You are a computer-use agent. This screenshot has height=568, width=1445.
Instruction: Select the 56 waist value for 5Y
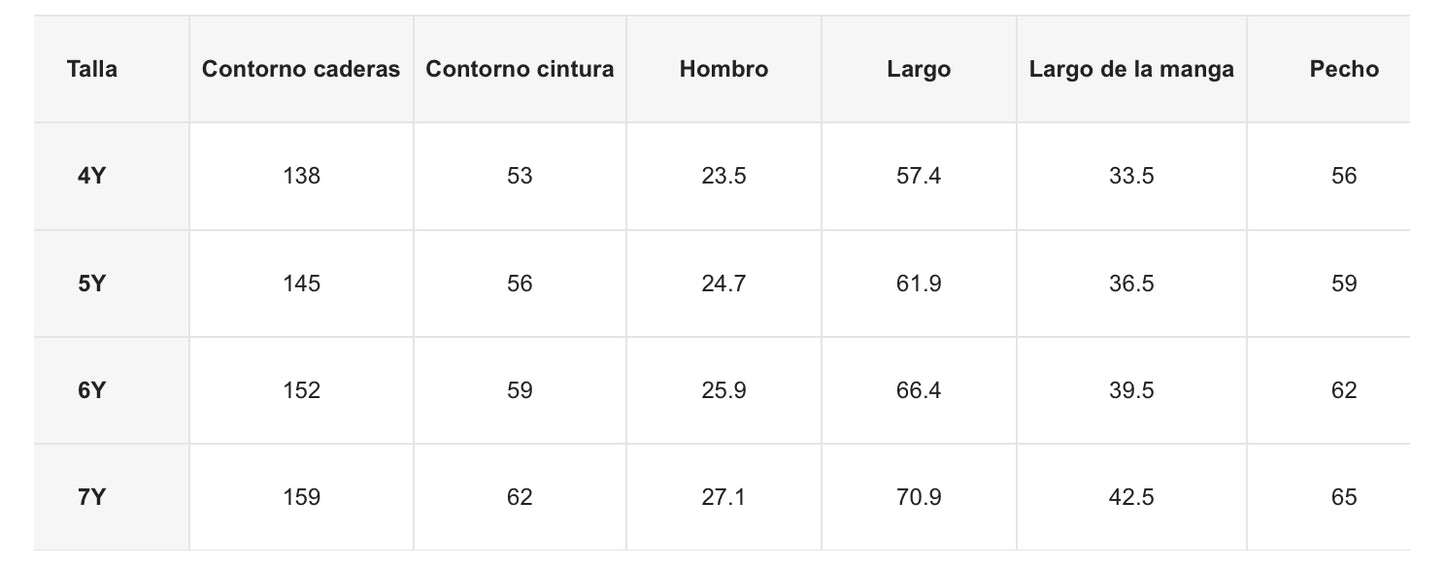point(520,284)
